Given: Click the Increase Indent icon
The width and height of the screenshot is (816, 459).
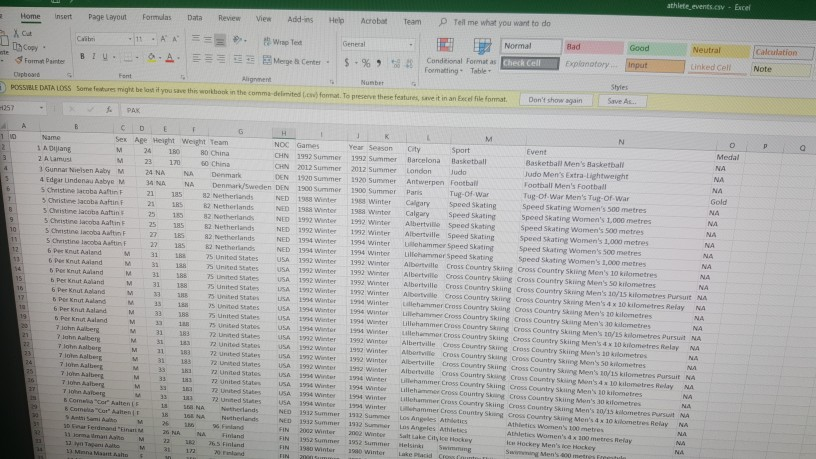Looking at the screenshot, I should [x=250, y=59].
